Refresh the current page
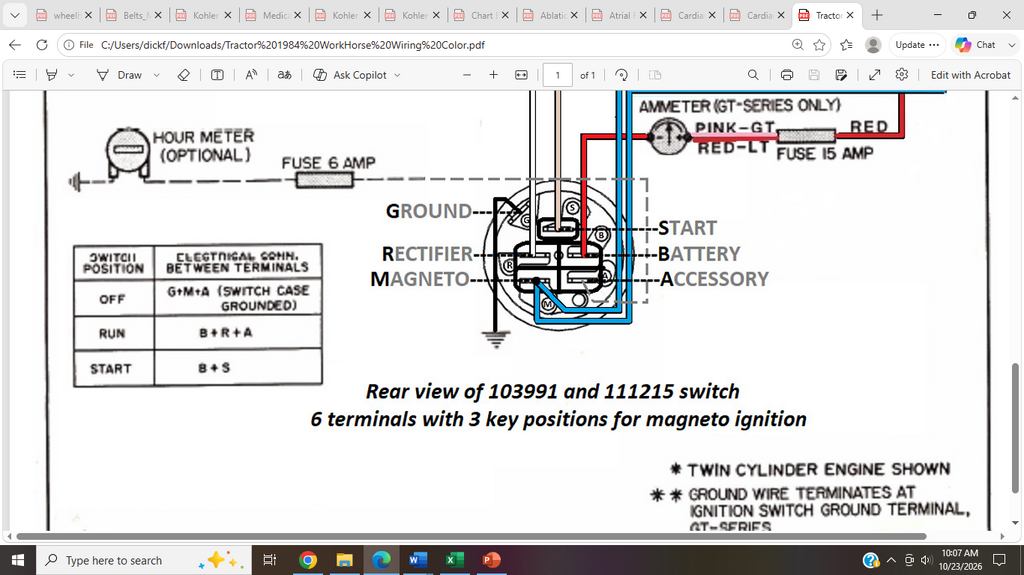Screen dimensions: 1024x575 click(x=42, y=45)
